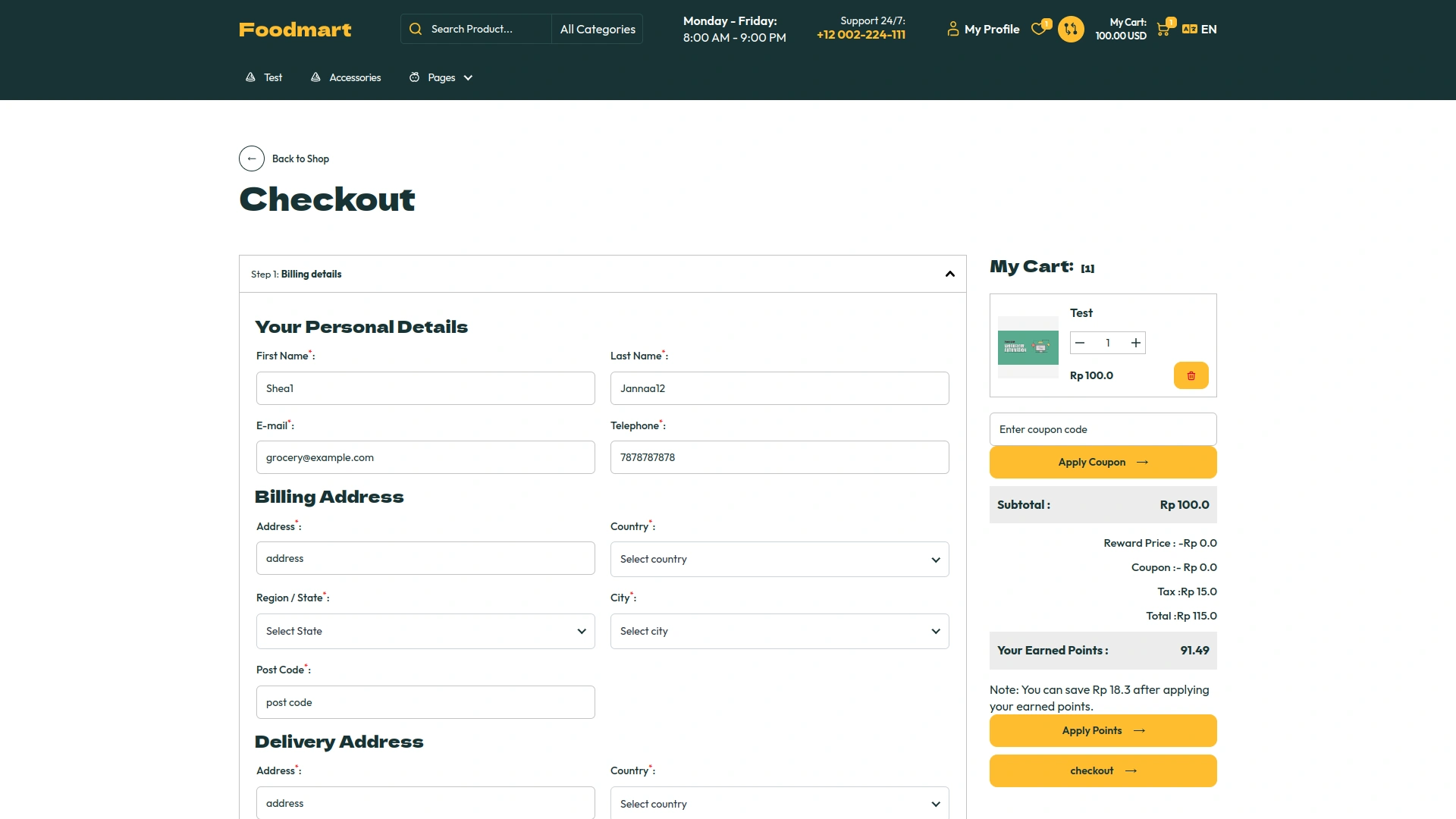The width and height of the screenshot is (1456, 819).
Task: Collapse Step 1 Billing details section
Action: pyautogui.click(x=949, y=275)
